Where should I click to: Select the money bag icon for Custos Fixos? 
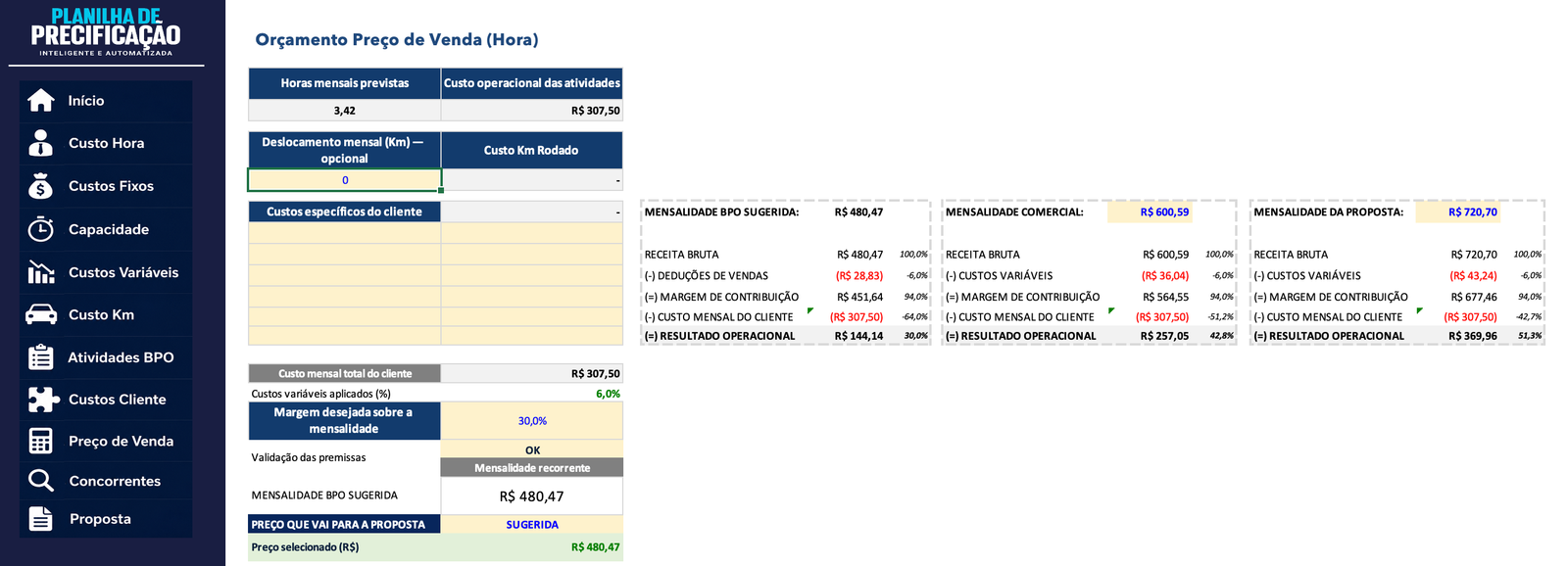click(41, 186)
